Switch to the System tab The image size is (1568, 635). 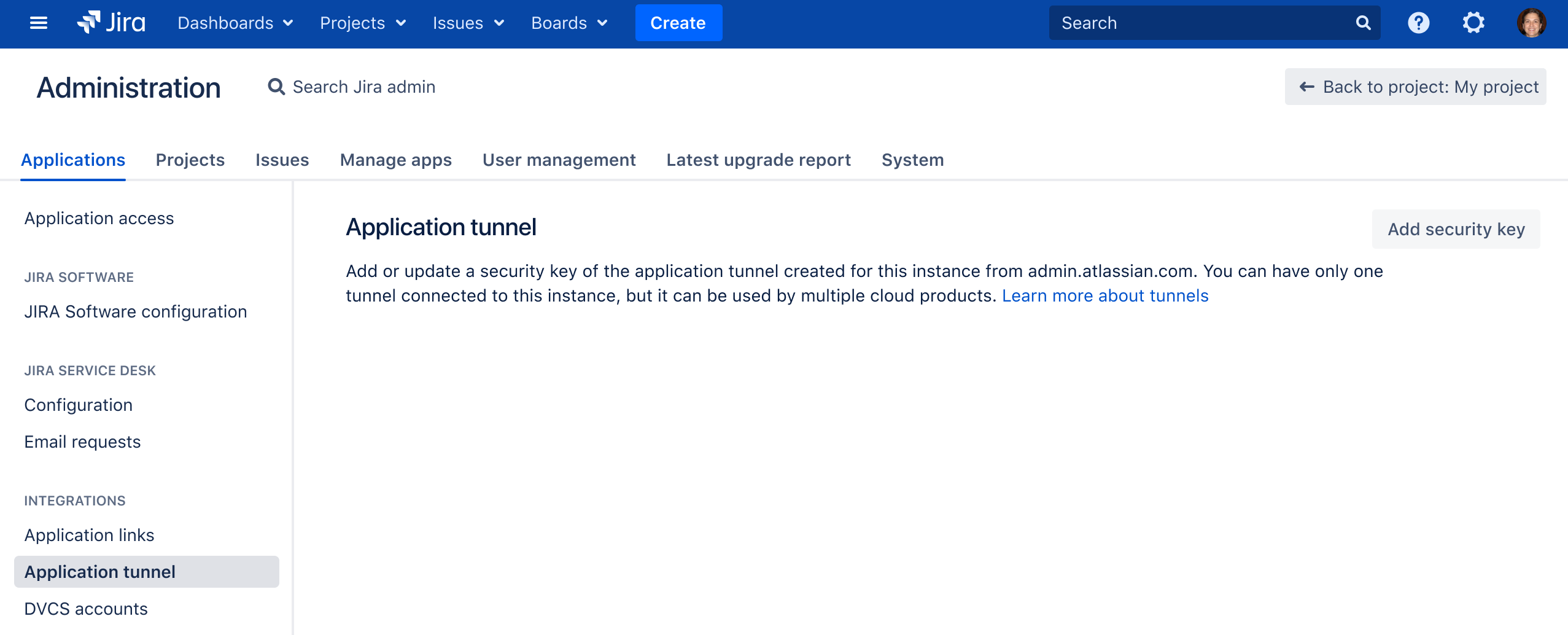912,160
